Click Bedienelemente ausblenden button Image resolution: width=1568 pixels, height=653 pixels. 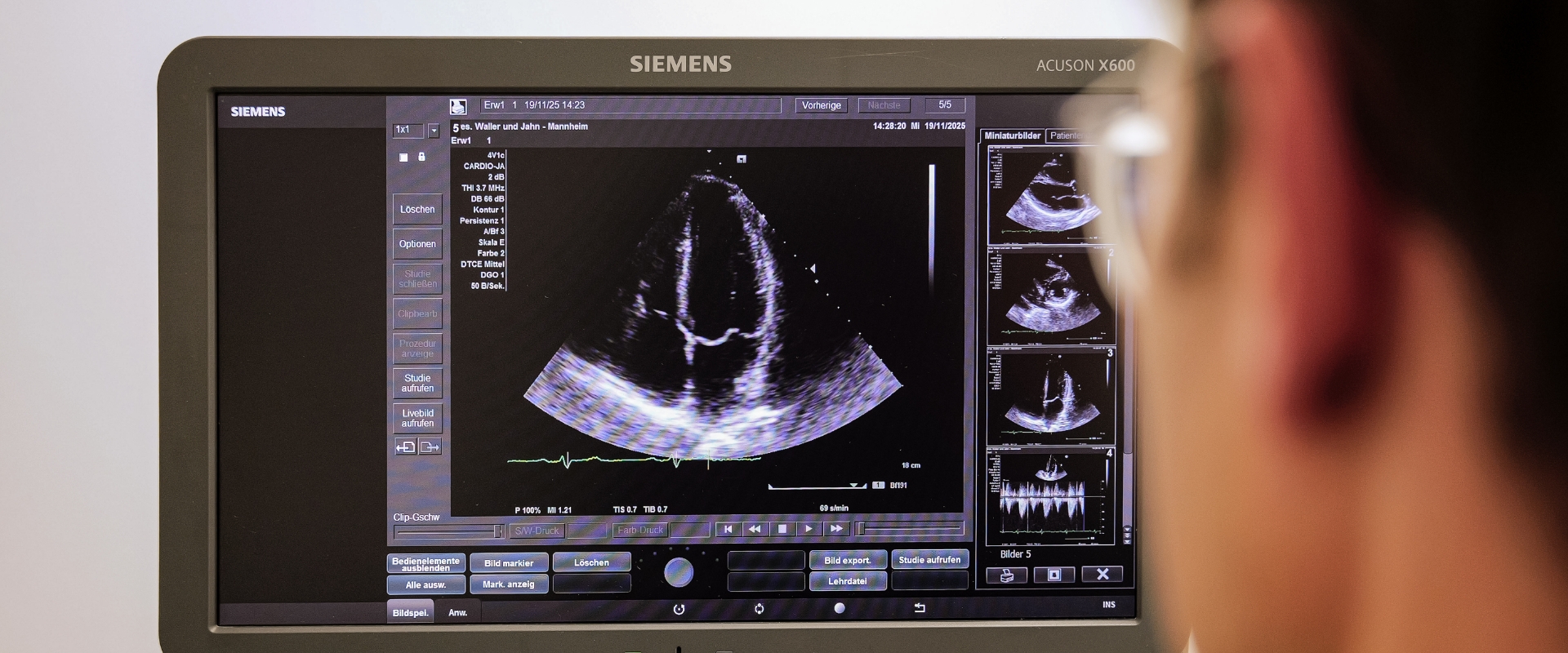pyautogui.click(x=425, y=563)
